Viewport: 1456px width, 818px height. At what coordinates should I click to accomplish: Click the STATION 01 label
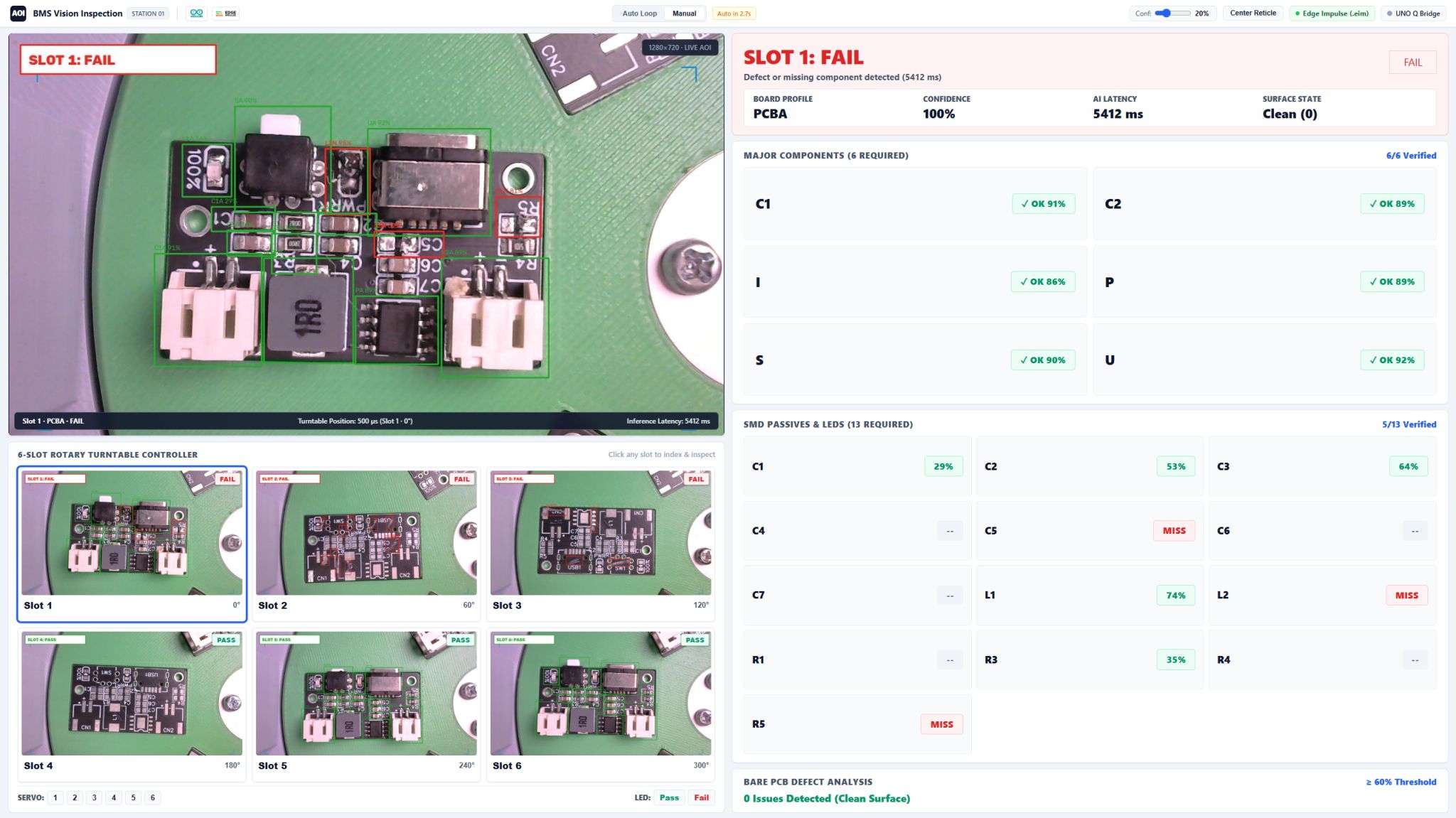tap(148, 14)
